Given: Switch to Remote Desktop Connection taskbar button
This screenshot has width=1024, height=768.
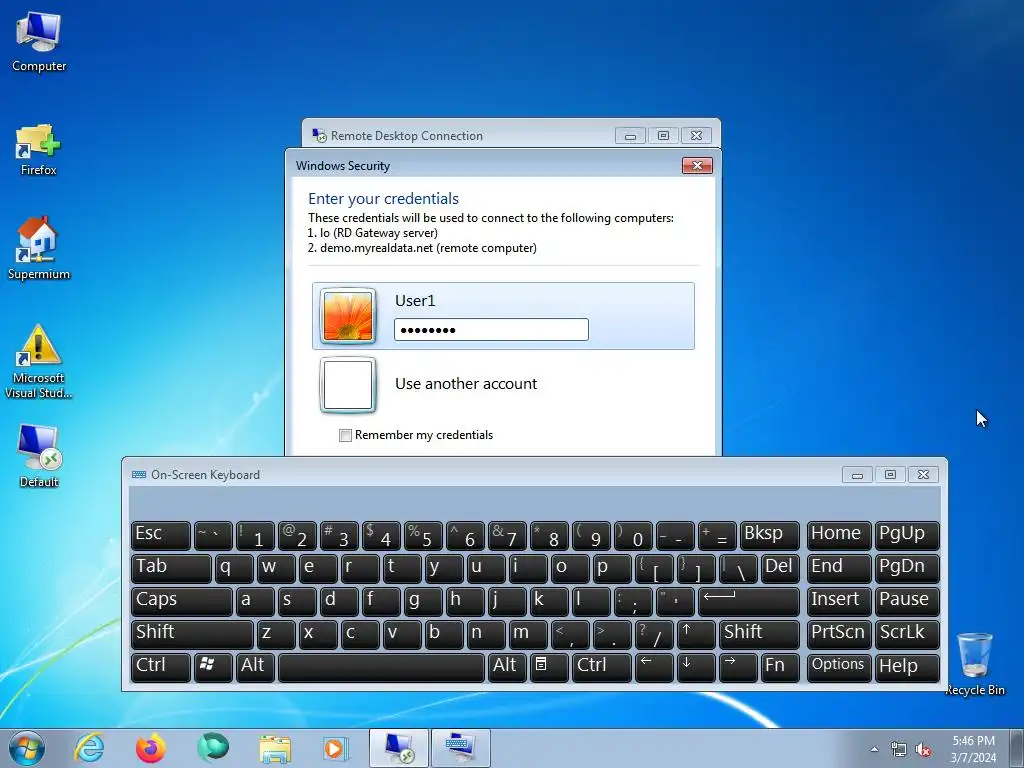Looking at the screenshot, I should click(399, 748).
